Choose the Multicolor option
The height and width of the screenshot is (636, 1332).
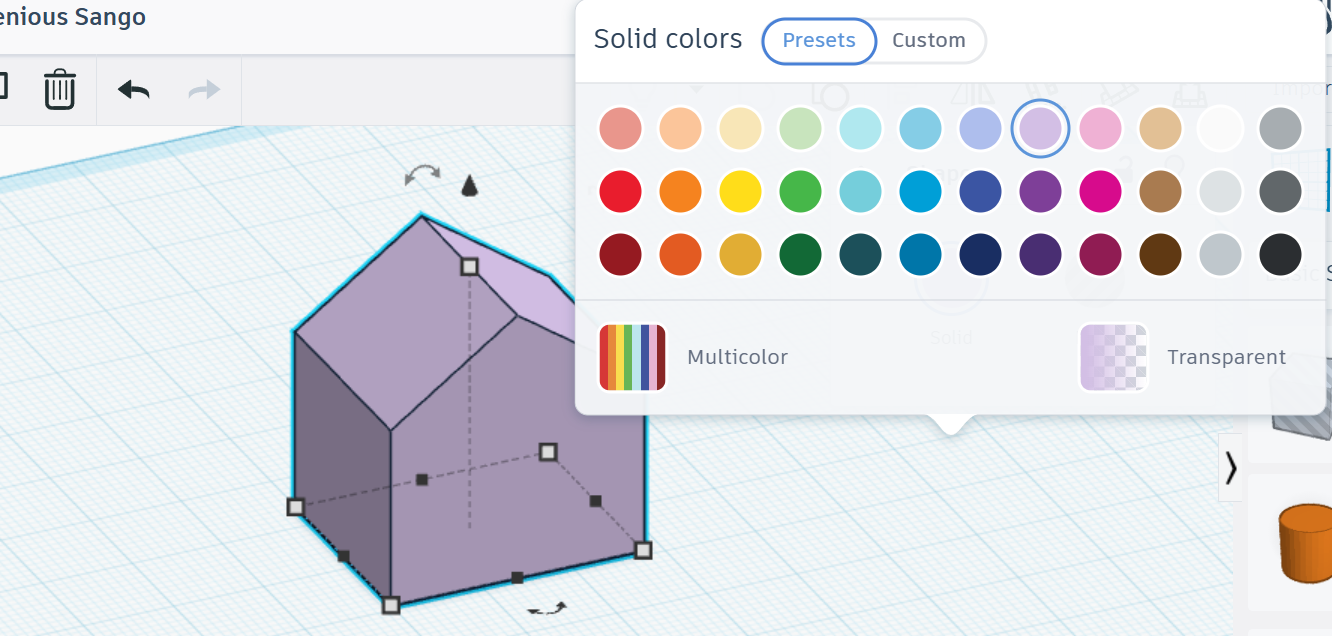693,357
